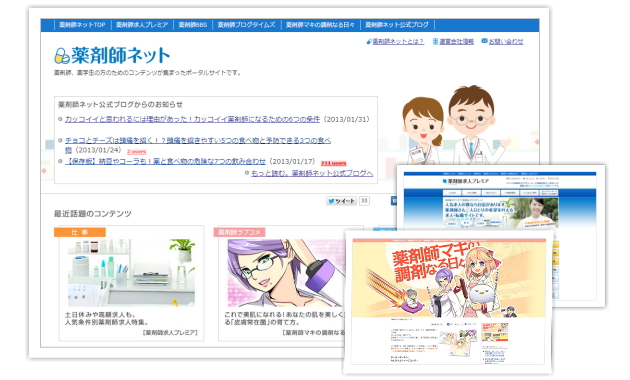The height and width of the screenshot is (380, 630).
Task: Open the 薬剤師ネットとは？ link
Action: click(x=398, y=41)
